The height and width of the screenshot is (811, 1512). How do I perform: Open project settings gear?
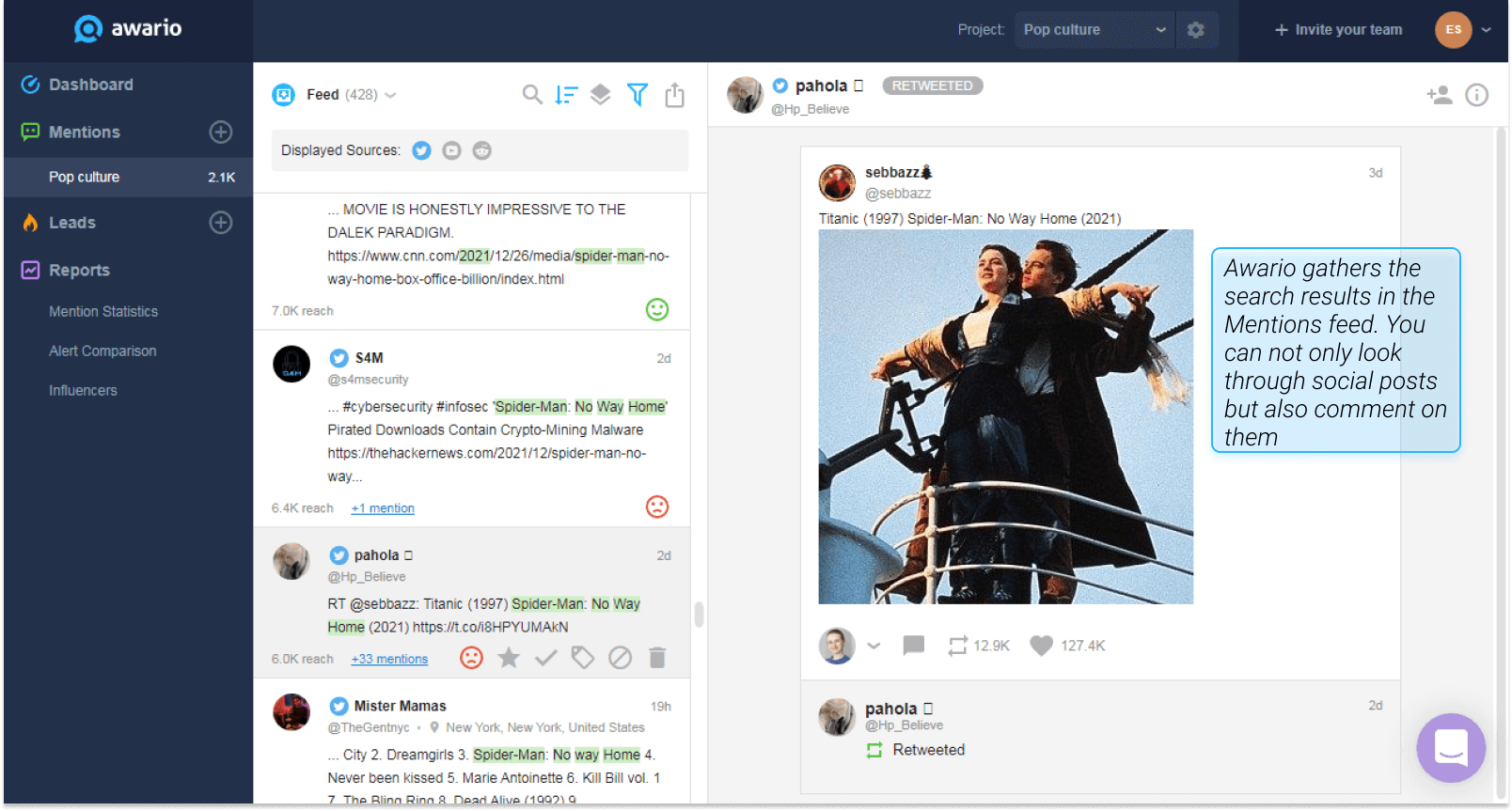[1196, 30]
